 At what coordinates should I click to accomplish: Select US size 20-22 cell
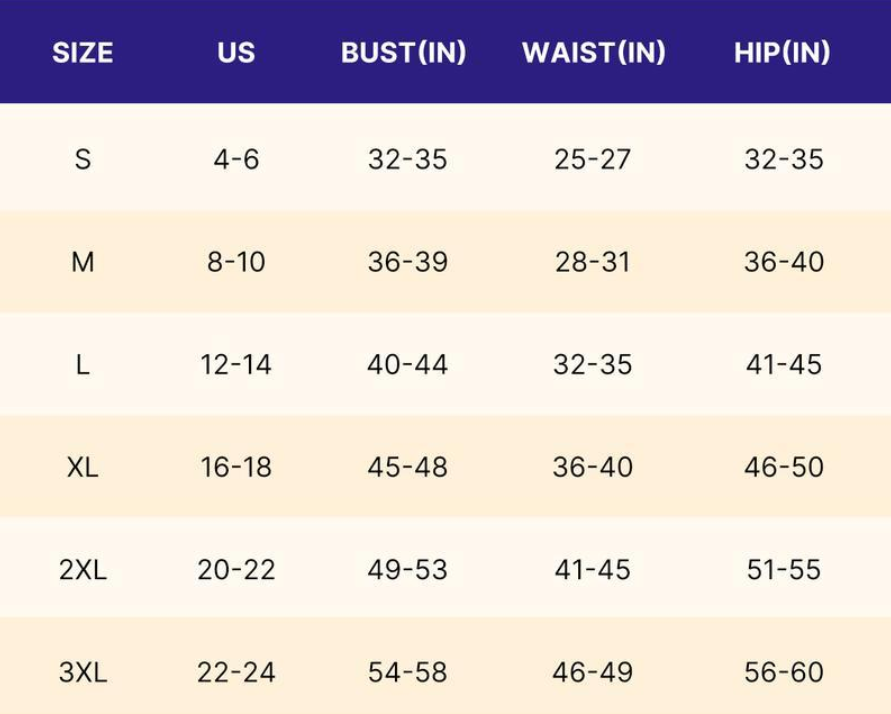(236, 570)
